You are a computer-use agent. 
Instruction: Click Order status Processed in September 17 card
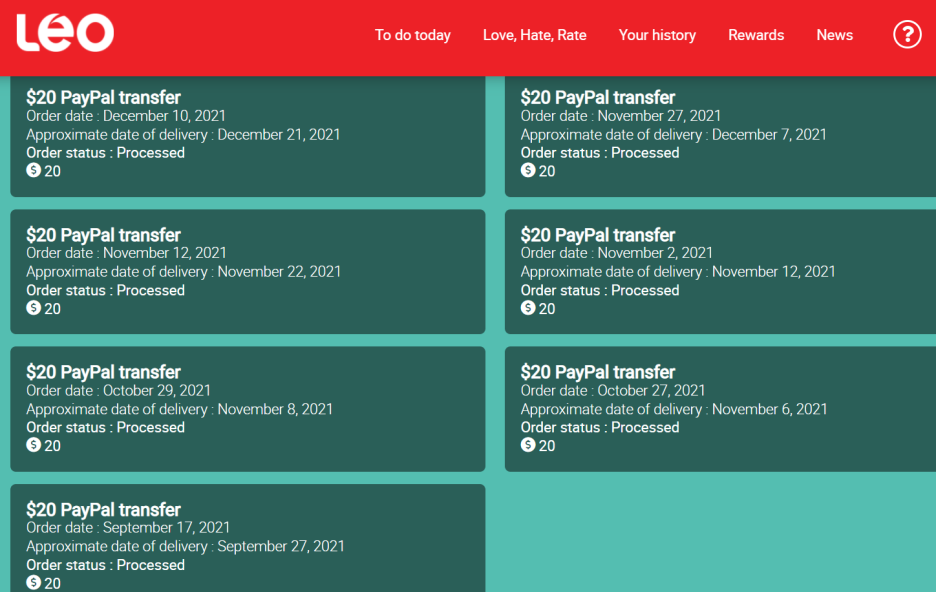tap(106, 565)
